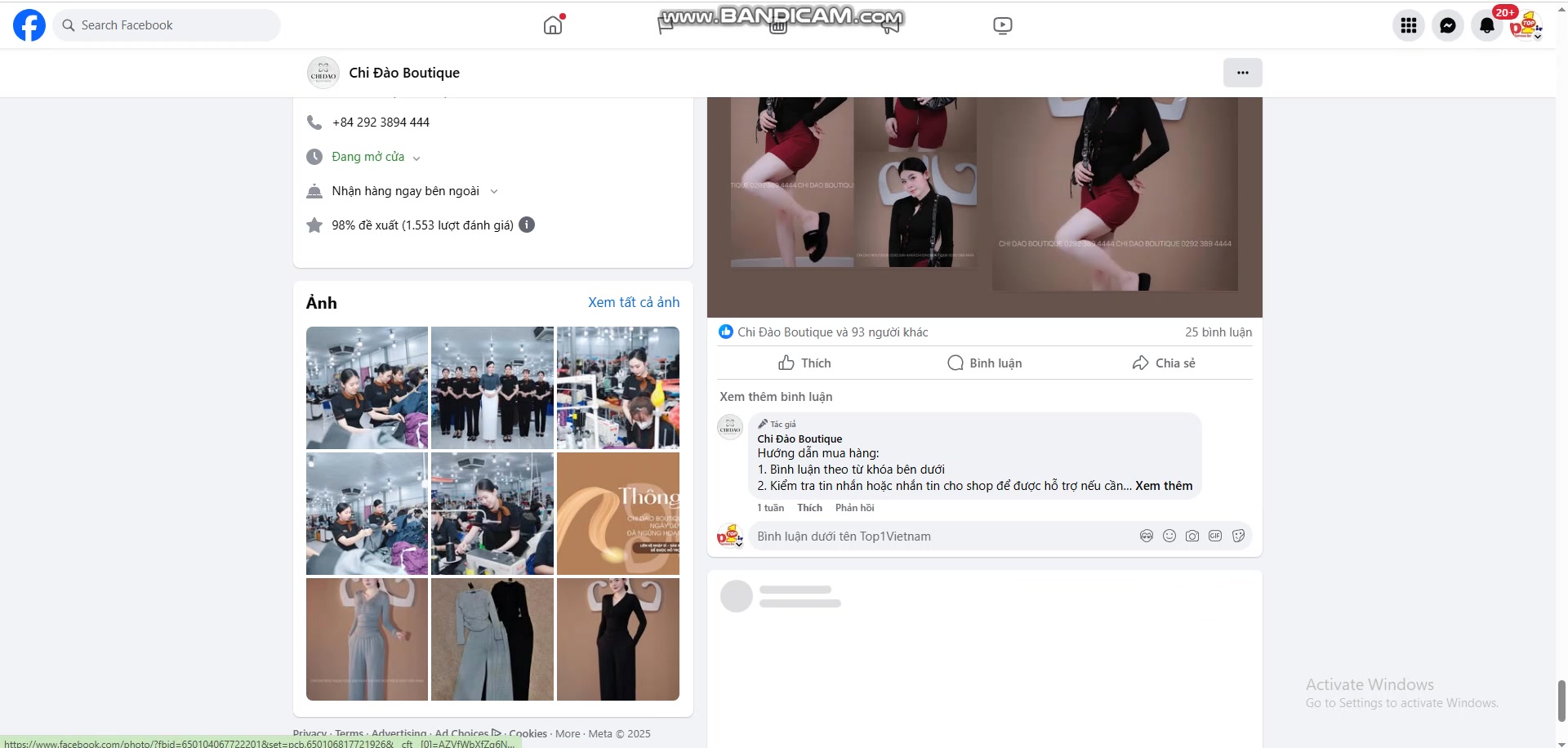Open account profile dropdown menu
Image resolution: width=1568 pixels, height=748 pixels.
tap(1526, 25)
